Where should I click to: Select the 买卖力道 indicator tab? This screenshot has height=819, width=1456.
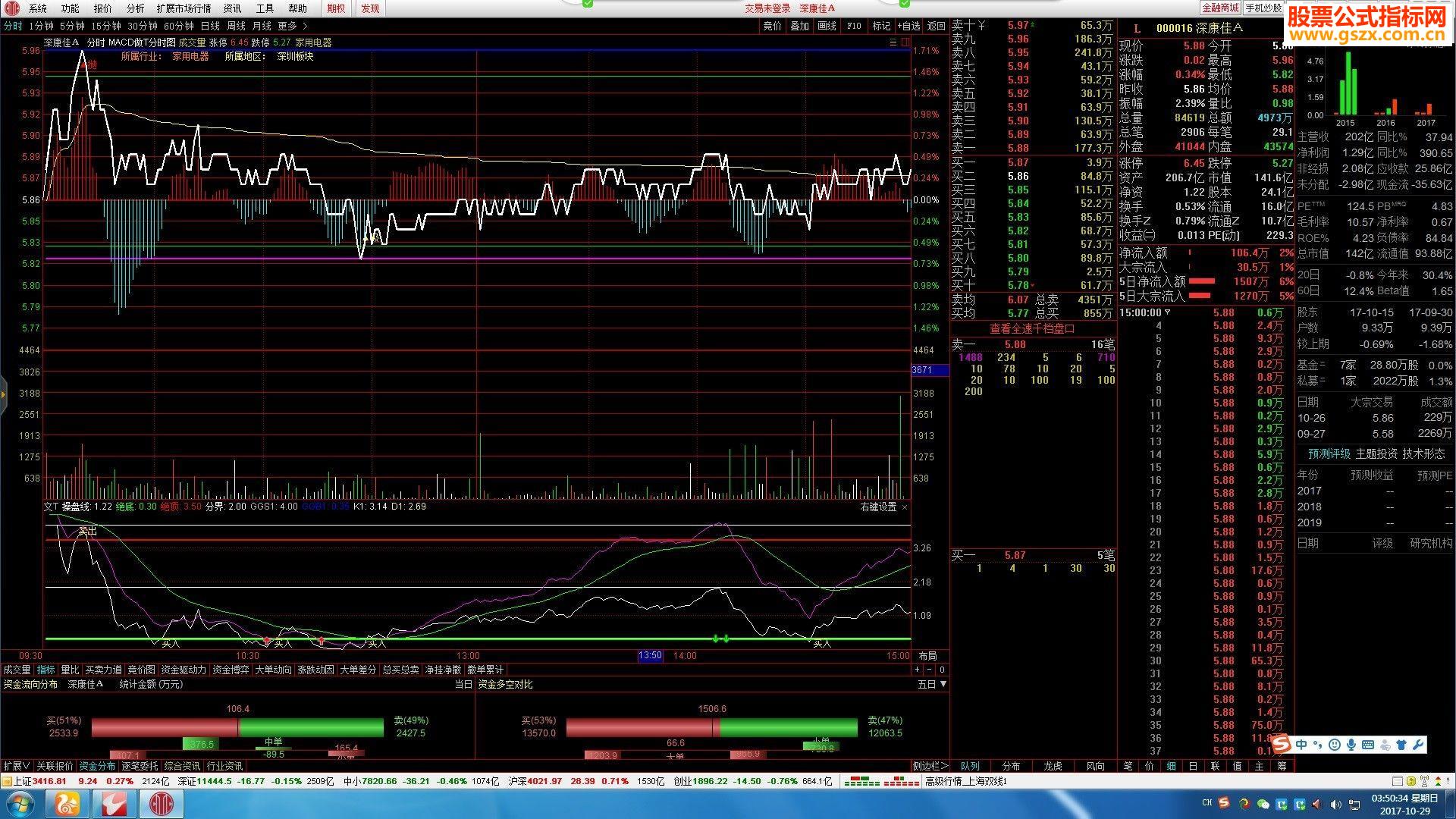(103, 670)
